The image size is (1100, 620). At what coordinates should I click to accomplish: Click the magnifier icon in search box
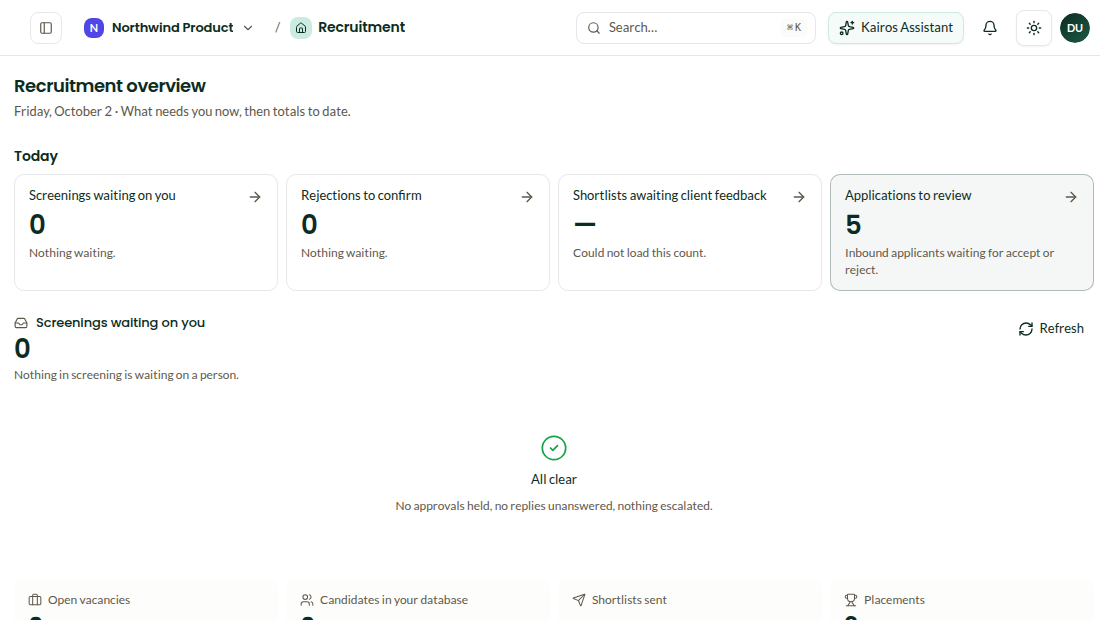pyautogui.click(x=593, y=28)
